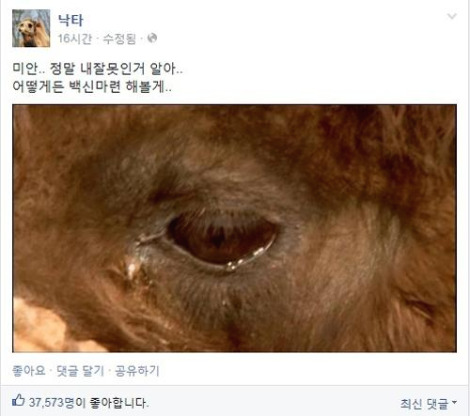470x416 pixels.
Task: Open the 16시간 timestamp permalink
Action: pyautogui.click(x=75, y=39)
